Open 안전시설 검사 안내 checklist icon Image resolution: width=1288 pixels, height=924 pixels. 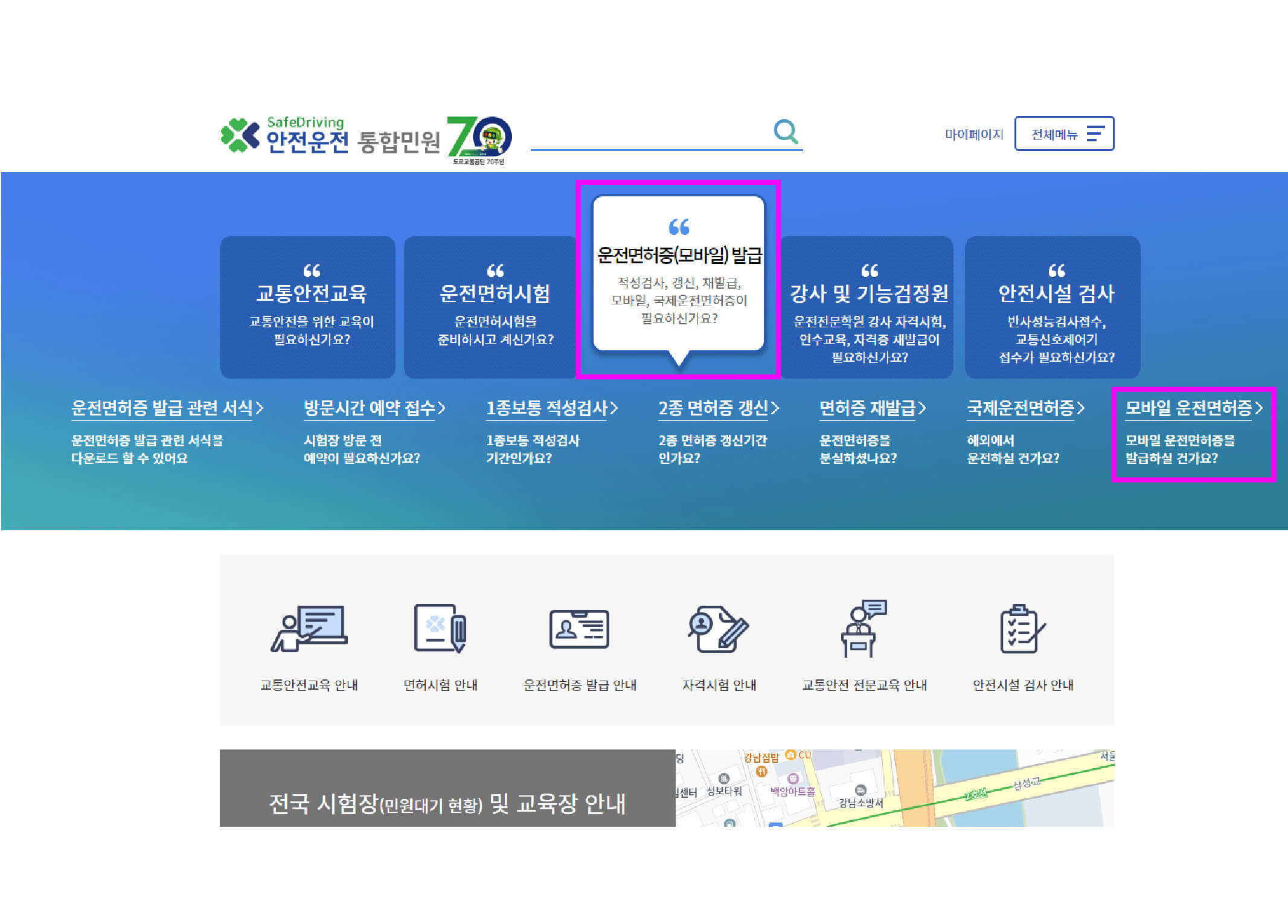coord(1022,629)
